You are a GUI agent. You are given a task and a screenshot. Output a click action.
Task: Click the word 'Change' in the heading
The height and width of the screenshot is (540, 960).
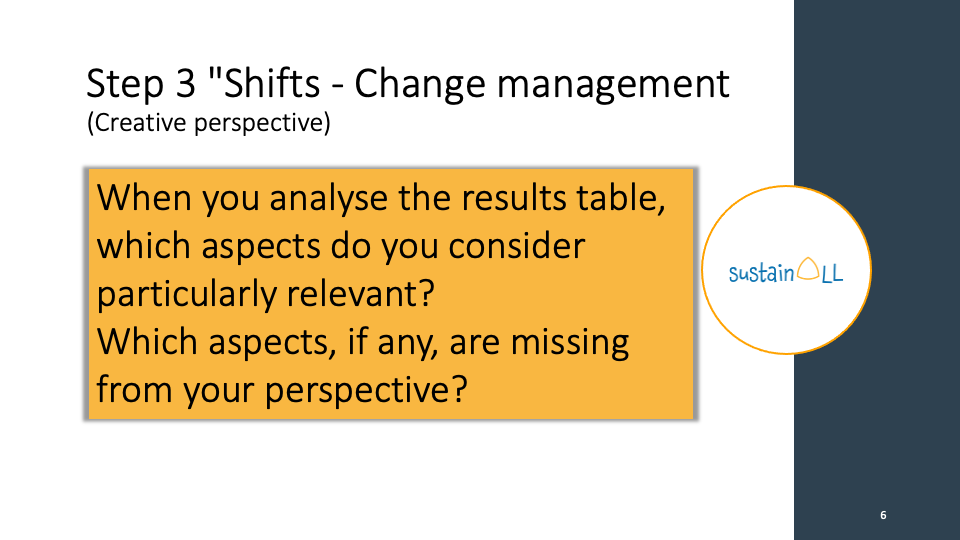tap(420, 85)
